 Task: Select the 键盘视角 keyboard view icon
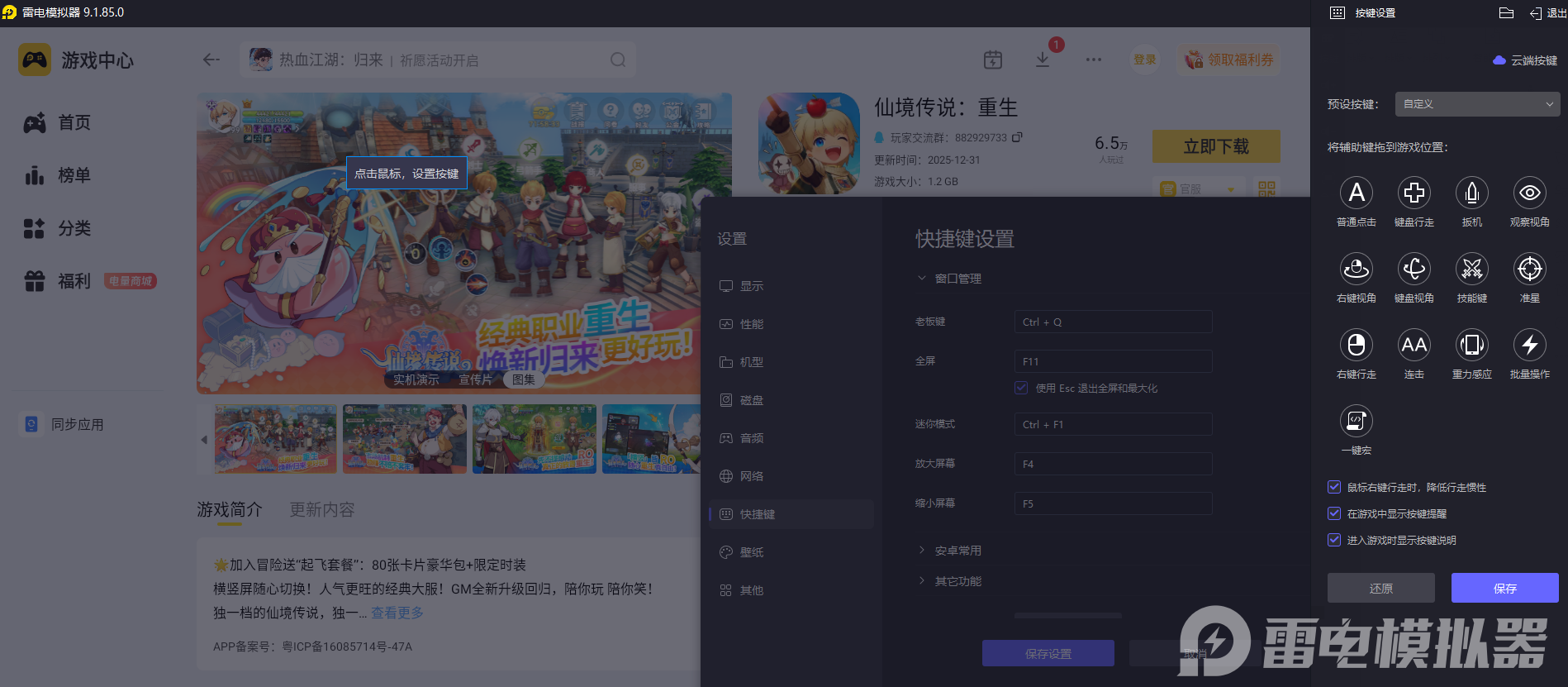point(1414,269)
